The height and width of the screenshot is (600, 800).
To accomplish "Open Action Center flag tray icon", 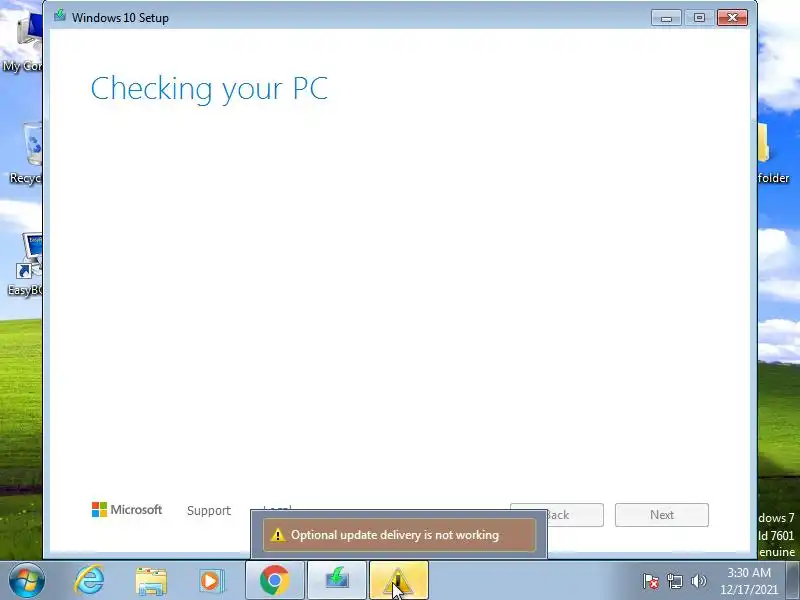I will (651, 581).
